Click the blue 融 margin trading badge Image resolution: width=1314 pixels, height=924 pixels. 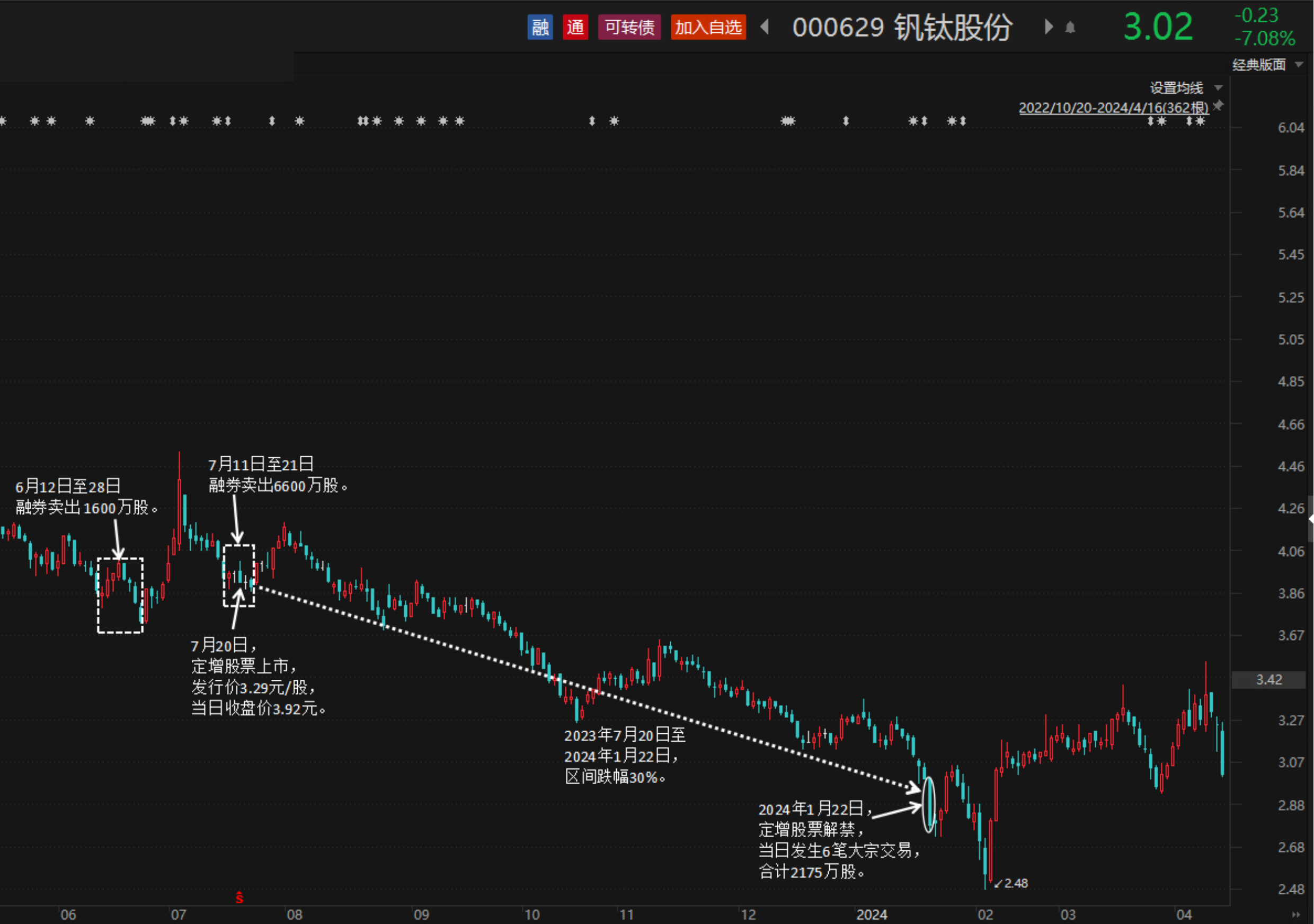pyautogui.click(x=540, y=27)
